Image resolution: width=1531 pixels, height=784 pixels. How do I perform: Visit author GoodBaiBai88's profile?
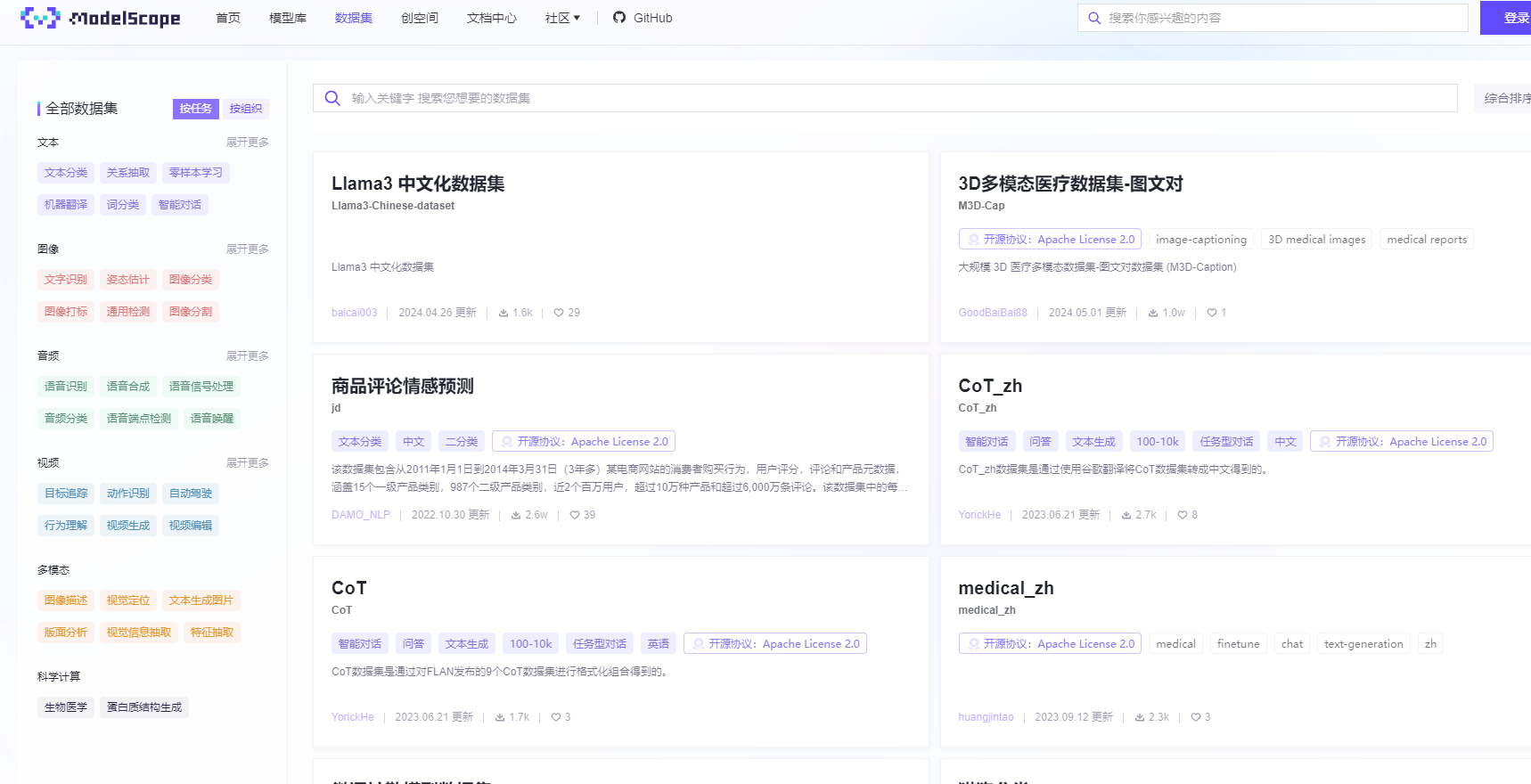click(x=993, y=313)
